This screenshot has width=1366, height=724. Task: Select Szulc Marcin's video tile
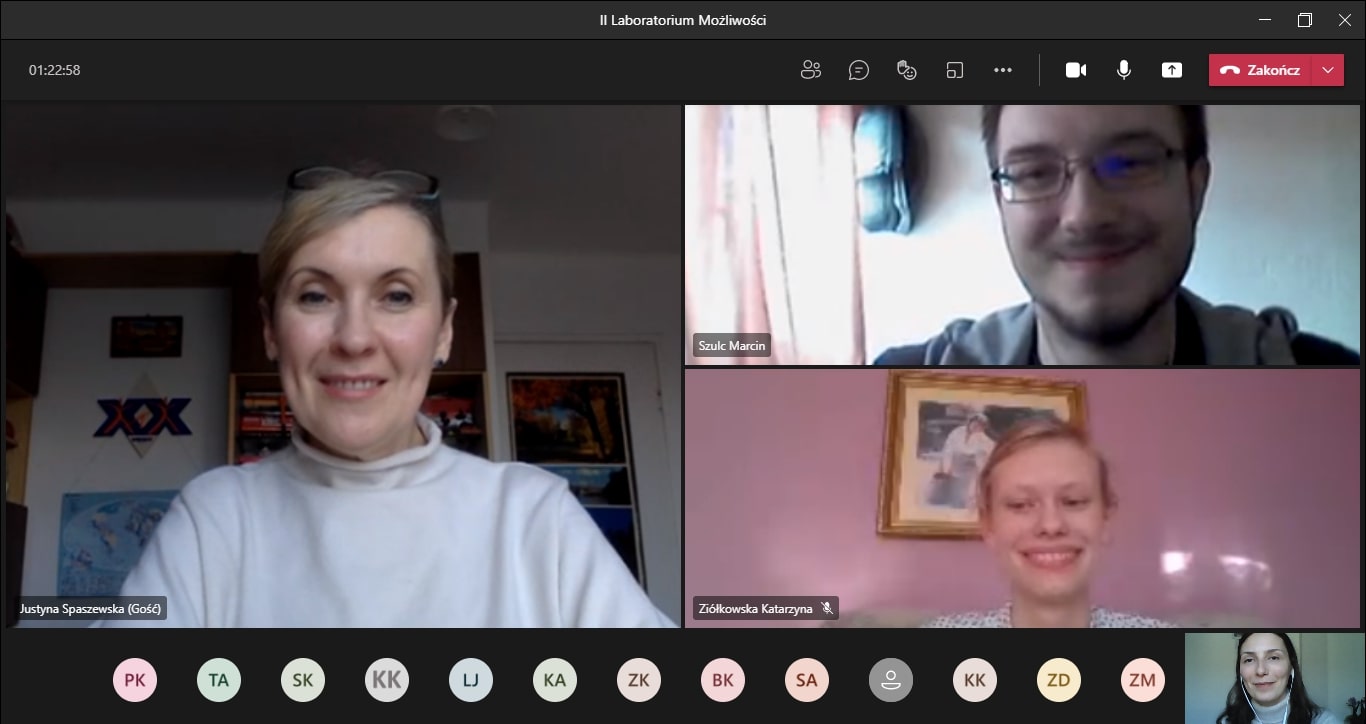pos(1022,234)
